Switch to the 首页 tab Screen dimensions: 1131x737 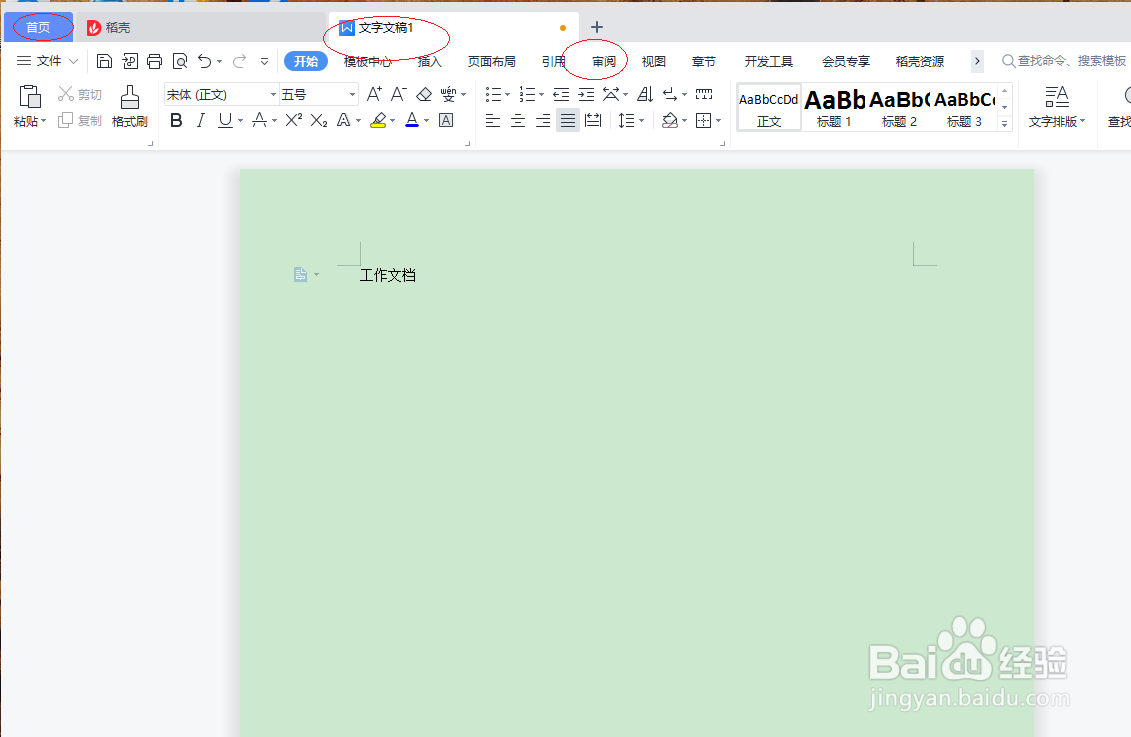[38, 27]
